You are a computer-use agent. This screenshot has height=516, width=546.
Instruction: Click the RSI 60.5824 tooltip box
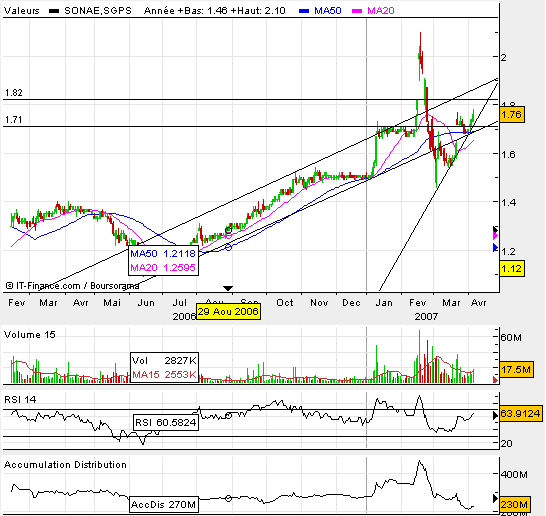(x=166, y=423)
